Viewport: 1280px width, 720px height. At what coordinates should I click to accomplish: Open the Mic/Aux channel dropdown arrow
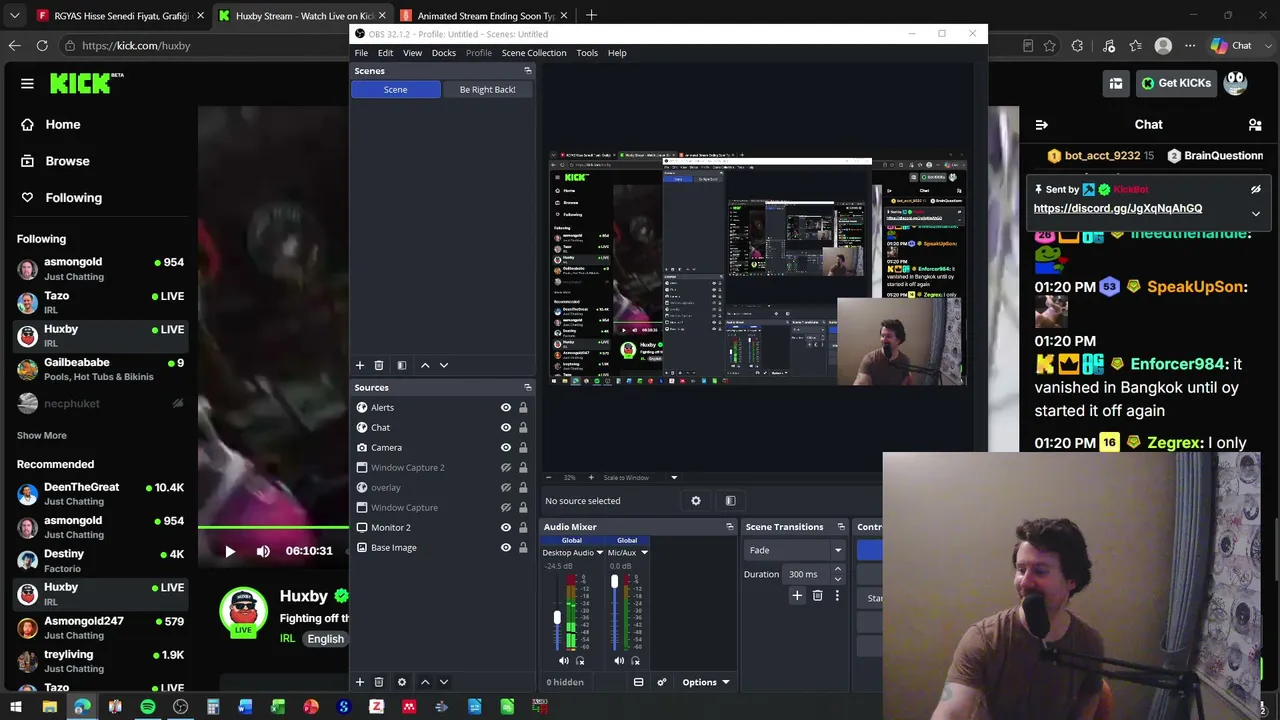click(644, 553)
